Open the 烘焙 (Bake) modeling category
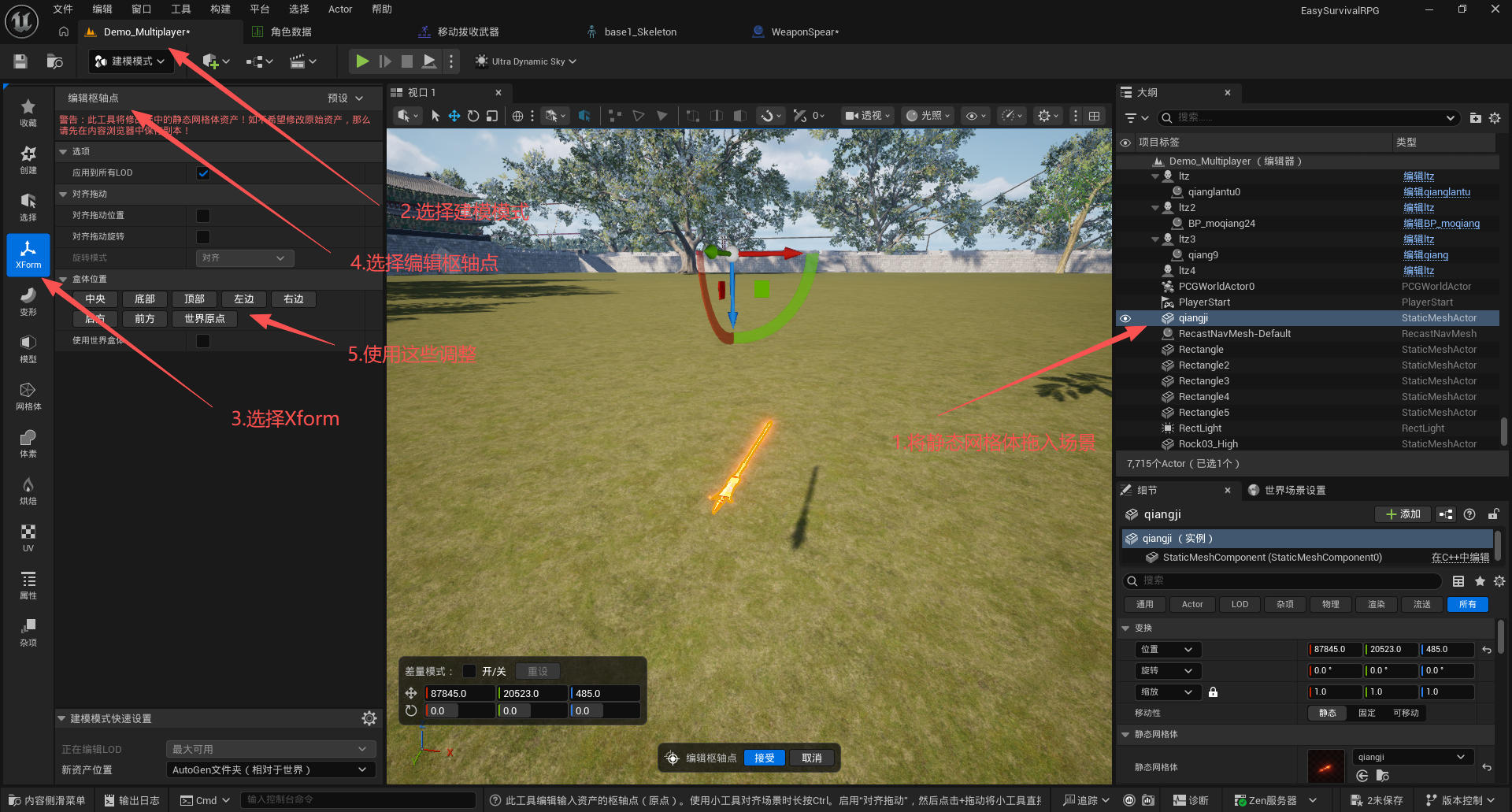This screenshot has height=812, width=1512. pyautogui.click(x=28, y=491)
